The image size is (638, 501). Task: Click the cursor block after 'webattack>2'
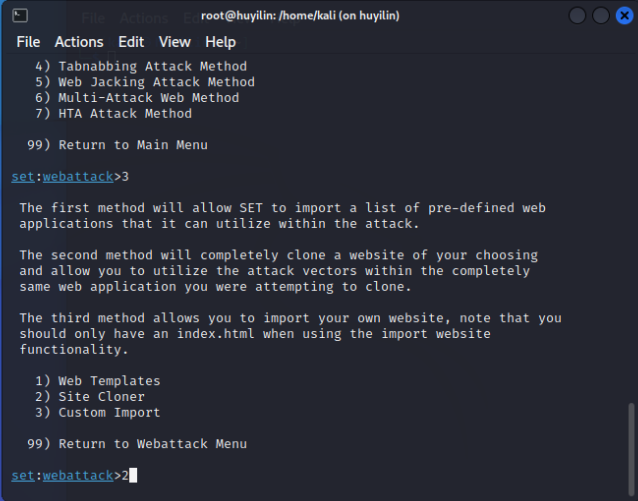pyautogui.click(x=133, y=475)
